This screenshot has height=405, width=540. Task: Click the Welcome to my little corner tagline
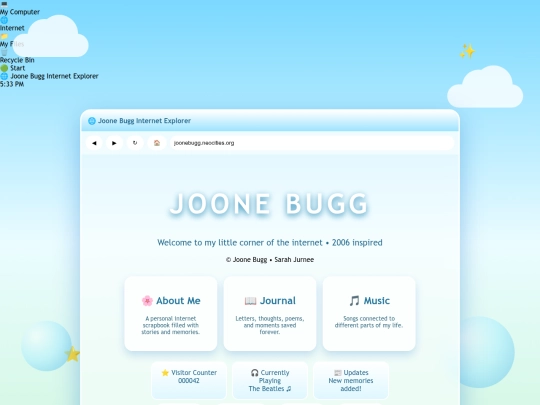(270, 243)
